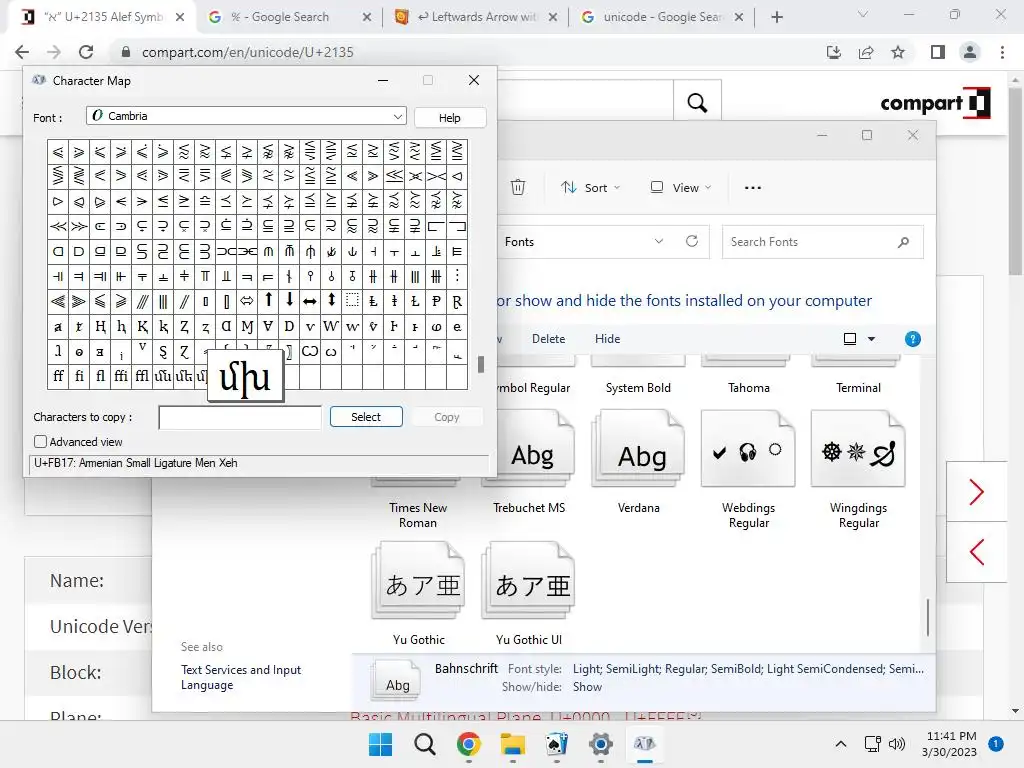Go to the next character red arrow
Viewport: 1024px width, 768px height.
coord(976,492)
